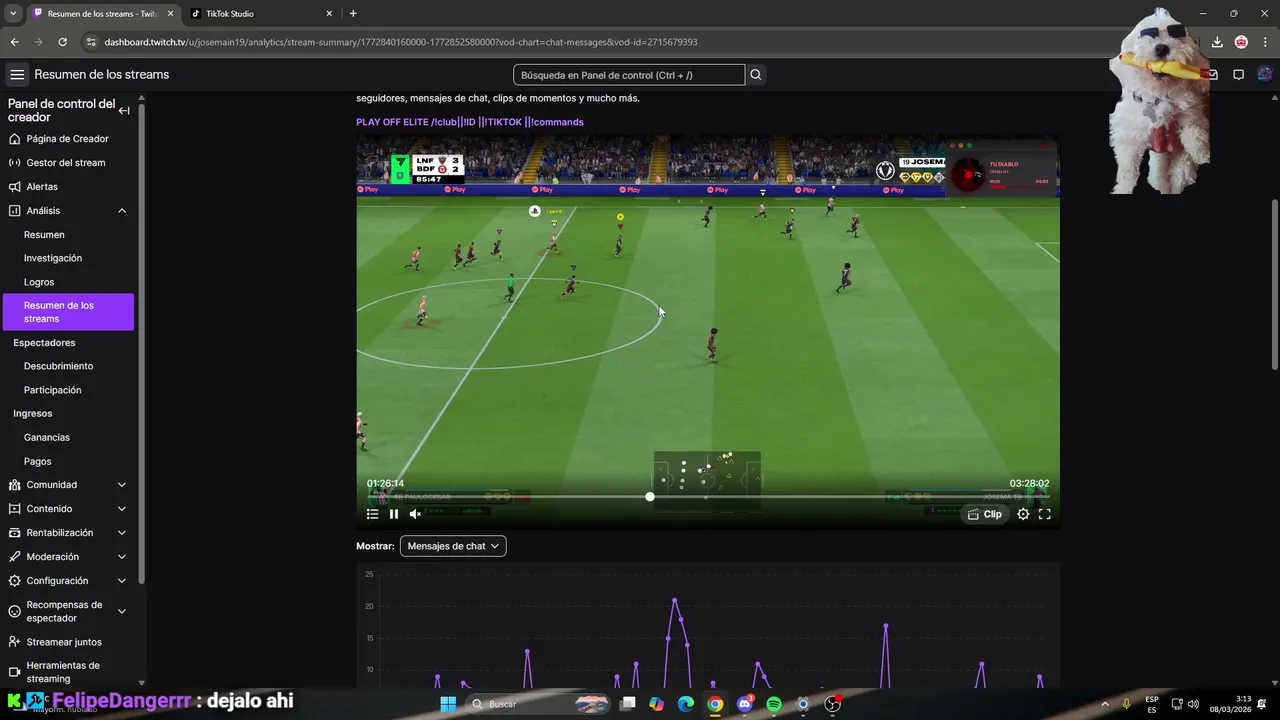The image size is (1280, 720).
Task: Click the chart spike near 17 messages
Action: (886, 626)
